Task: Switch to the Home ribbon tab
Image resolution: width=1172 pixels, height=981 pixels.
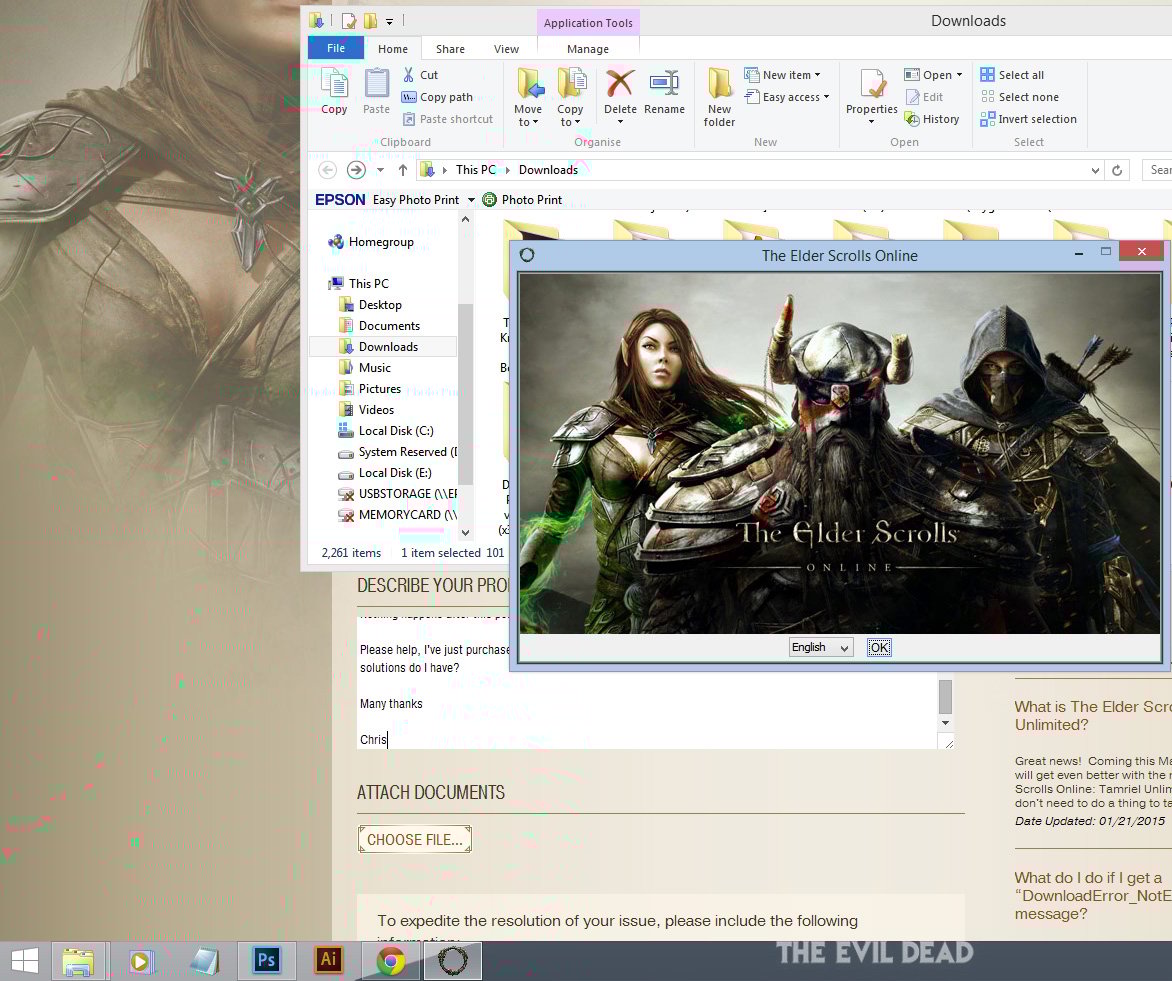Action: (392, 49)
